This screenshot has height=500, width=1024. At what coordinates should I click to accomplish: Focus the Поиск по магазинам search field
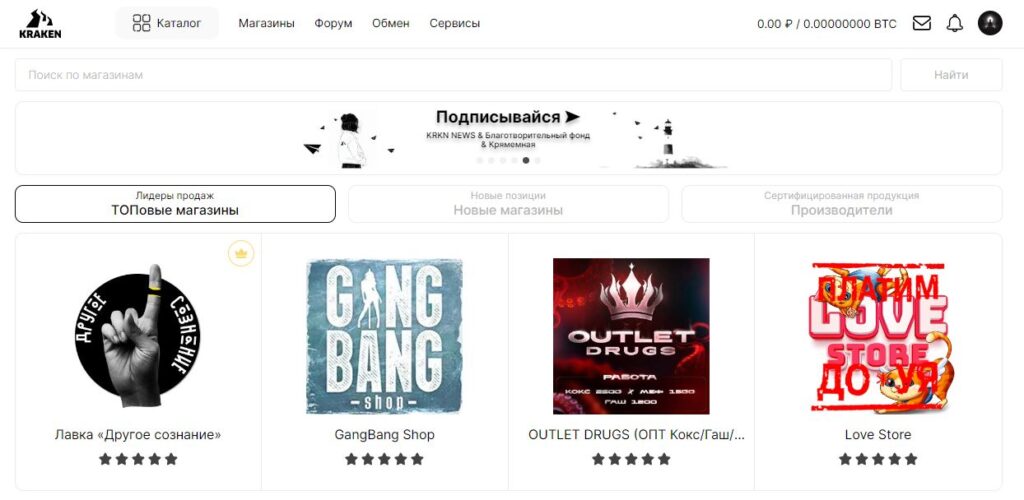point(453,75)
